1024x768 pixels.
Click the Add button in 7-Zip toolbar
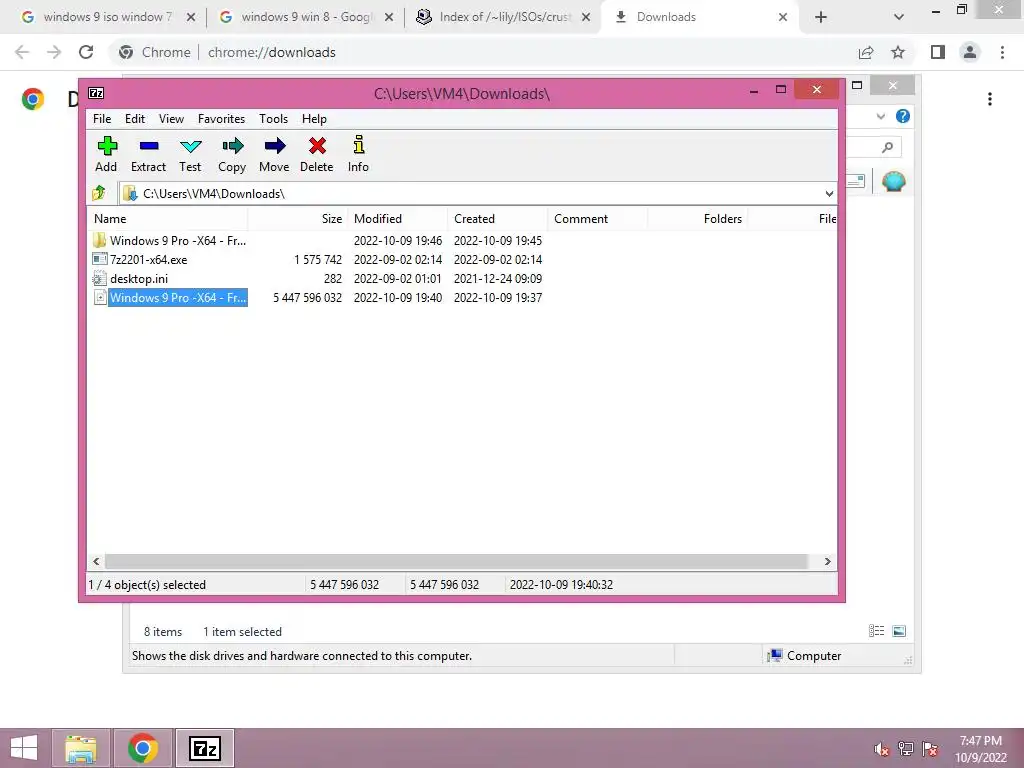(106, 154)
